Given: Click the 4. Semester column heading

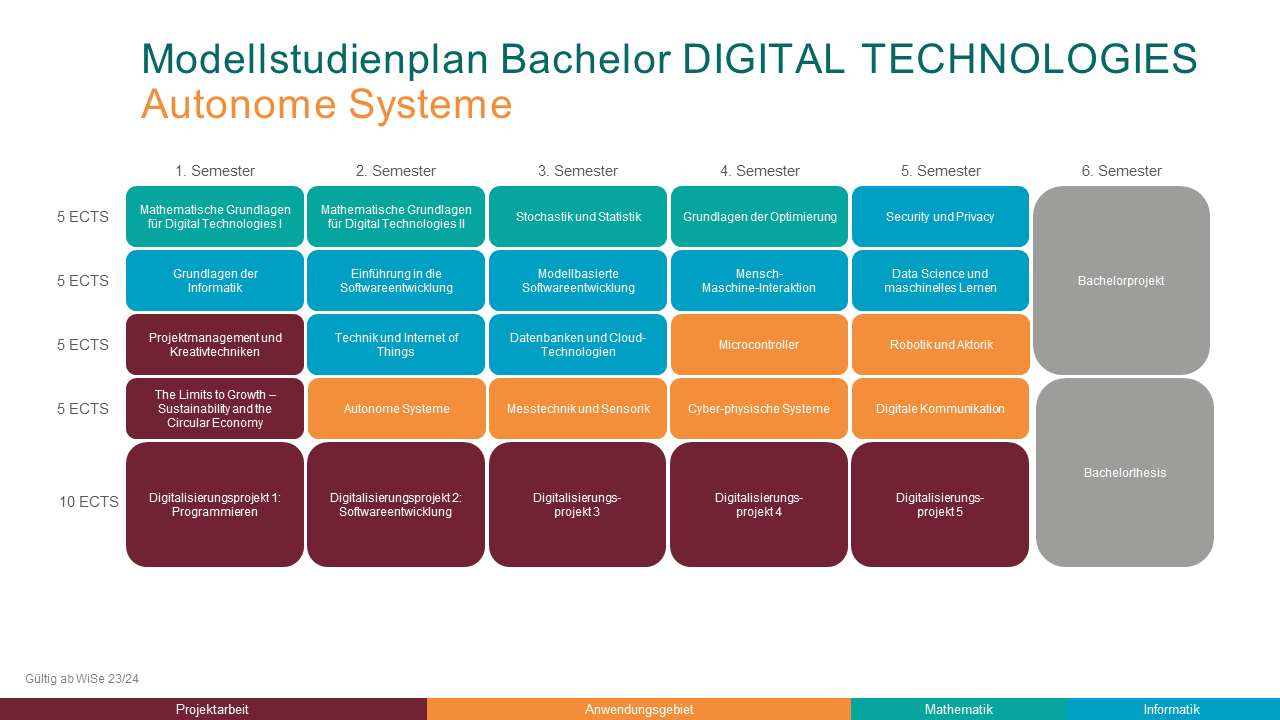Looking at the screenshot, I should [760, 171].
